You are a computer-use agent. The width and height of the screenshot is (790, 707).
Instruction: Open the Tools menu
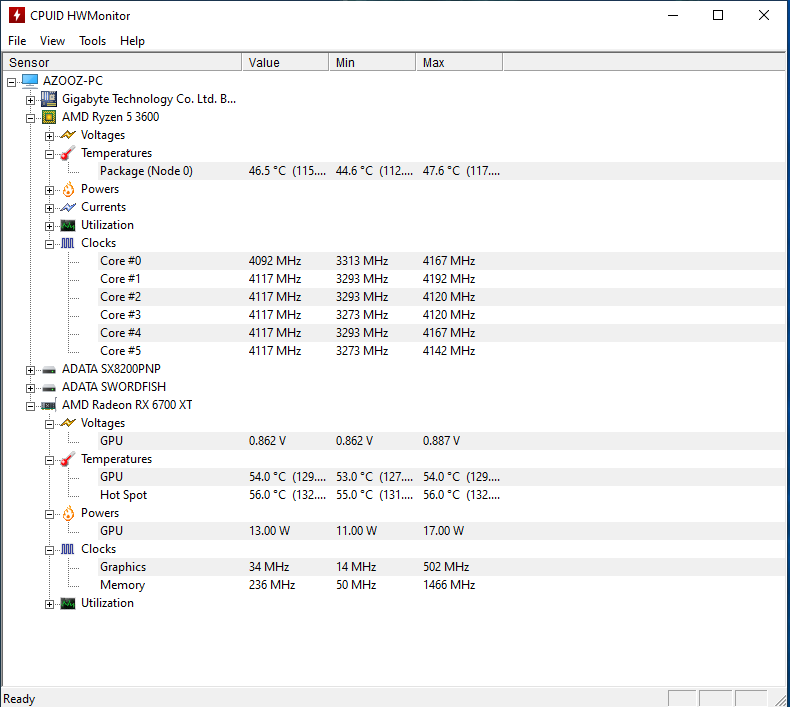(x=93, y=41)
